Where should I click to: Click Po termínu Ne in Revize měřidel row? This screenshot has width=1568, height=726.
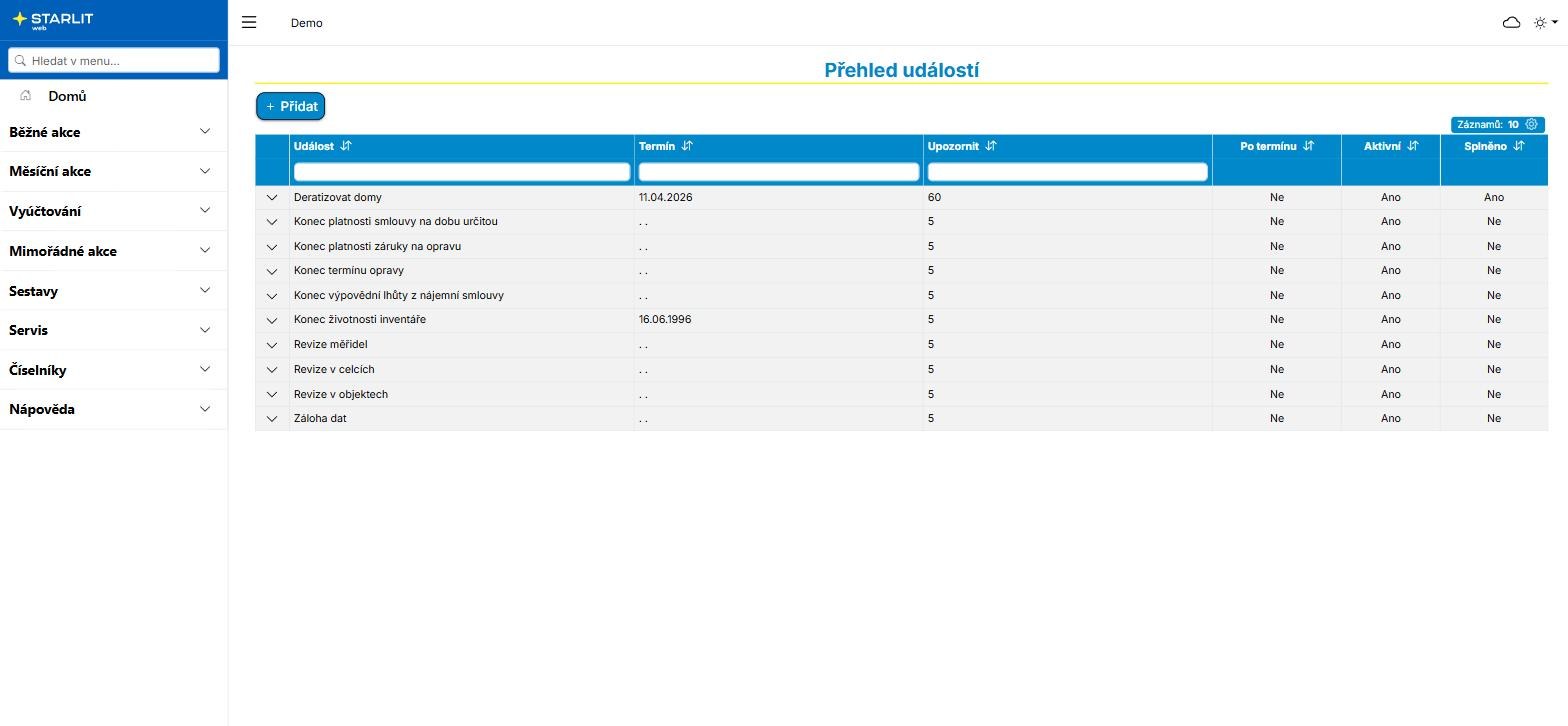1277,345
